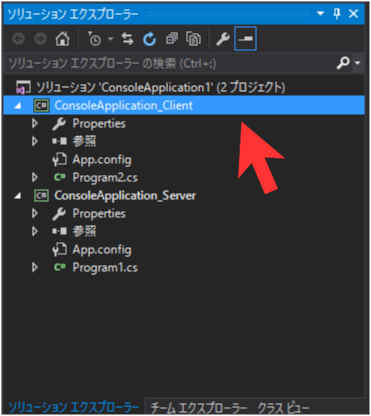This screenshot has height=416, width=371.
Task: Focus the Solution Explorer search box
Action: 170,63
